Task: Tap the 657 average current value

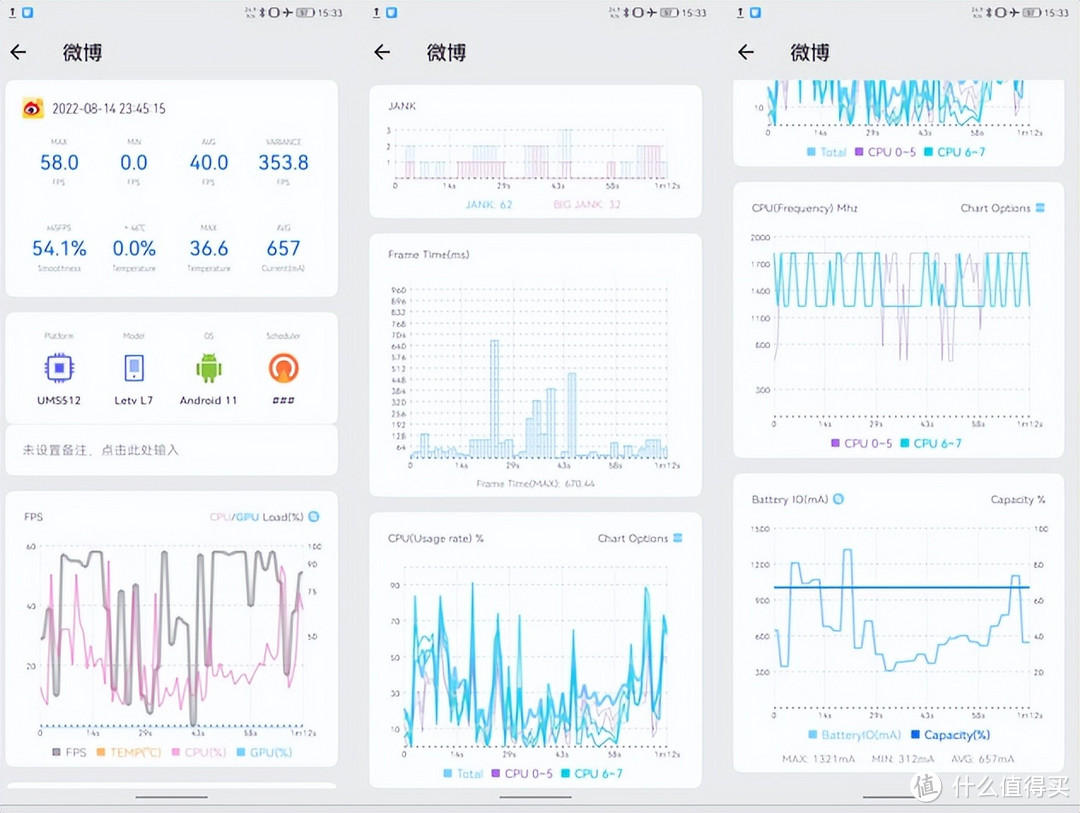Action: coord(283,249)
